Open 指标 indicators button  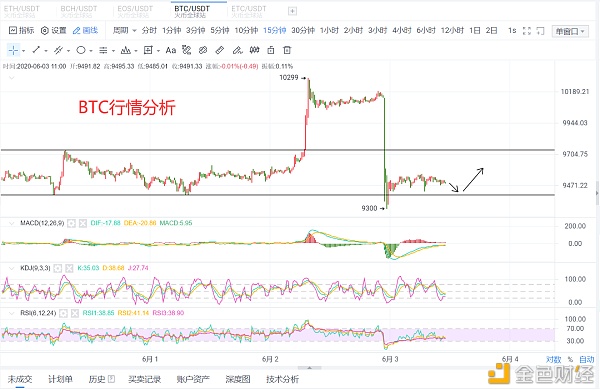click(21, 31)
